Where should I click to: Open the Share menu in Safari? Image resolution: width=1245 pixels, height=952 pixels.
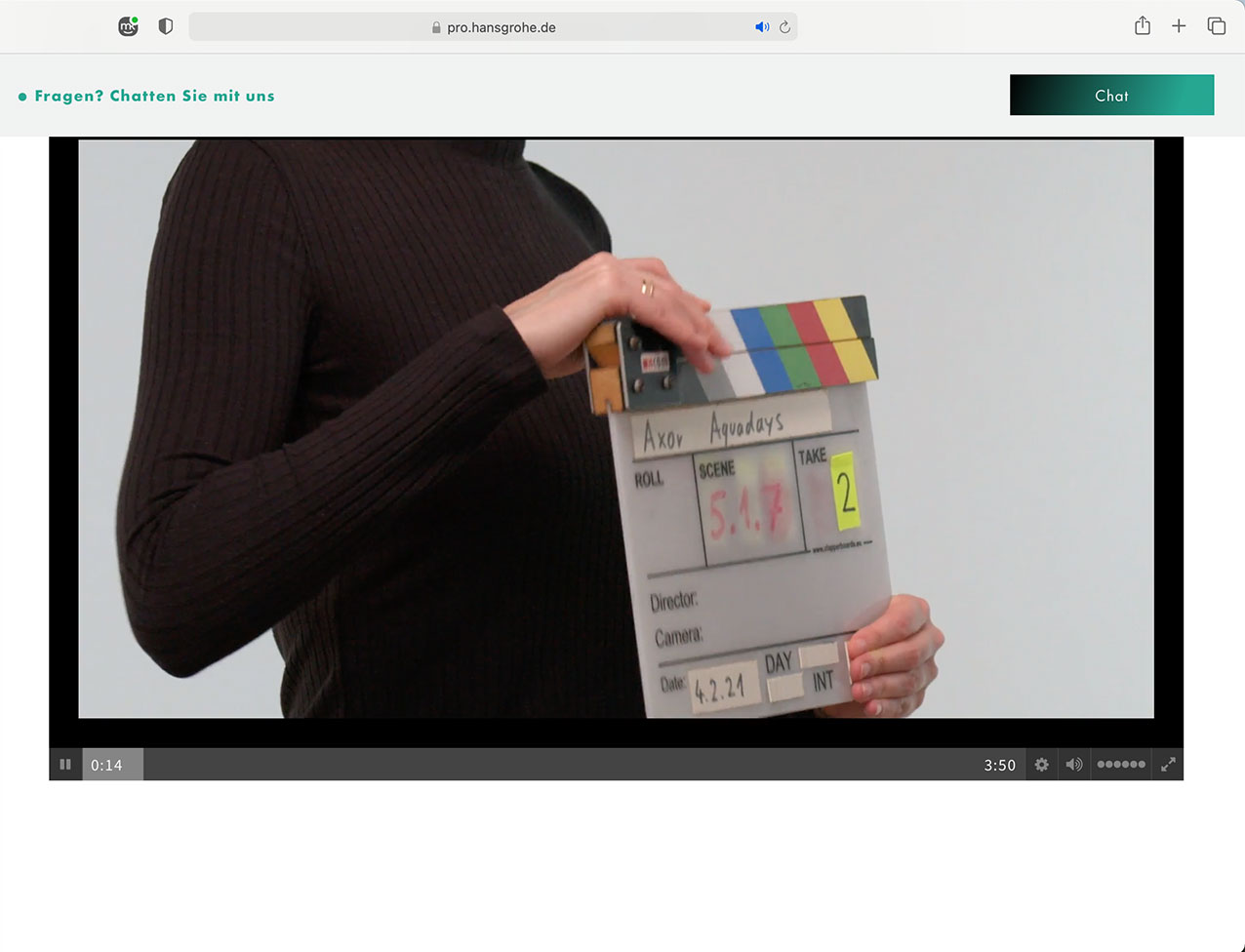pos(1143,26)
